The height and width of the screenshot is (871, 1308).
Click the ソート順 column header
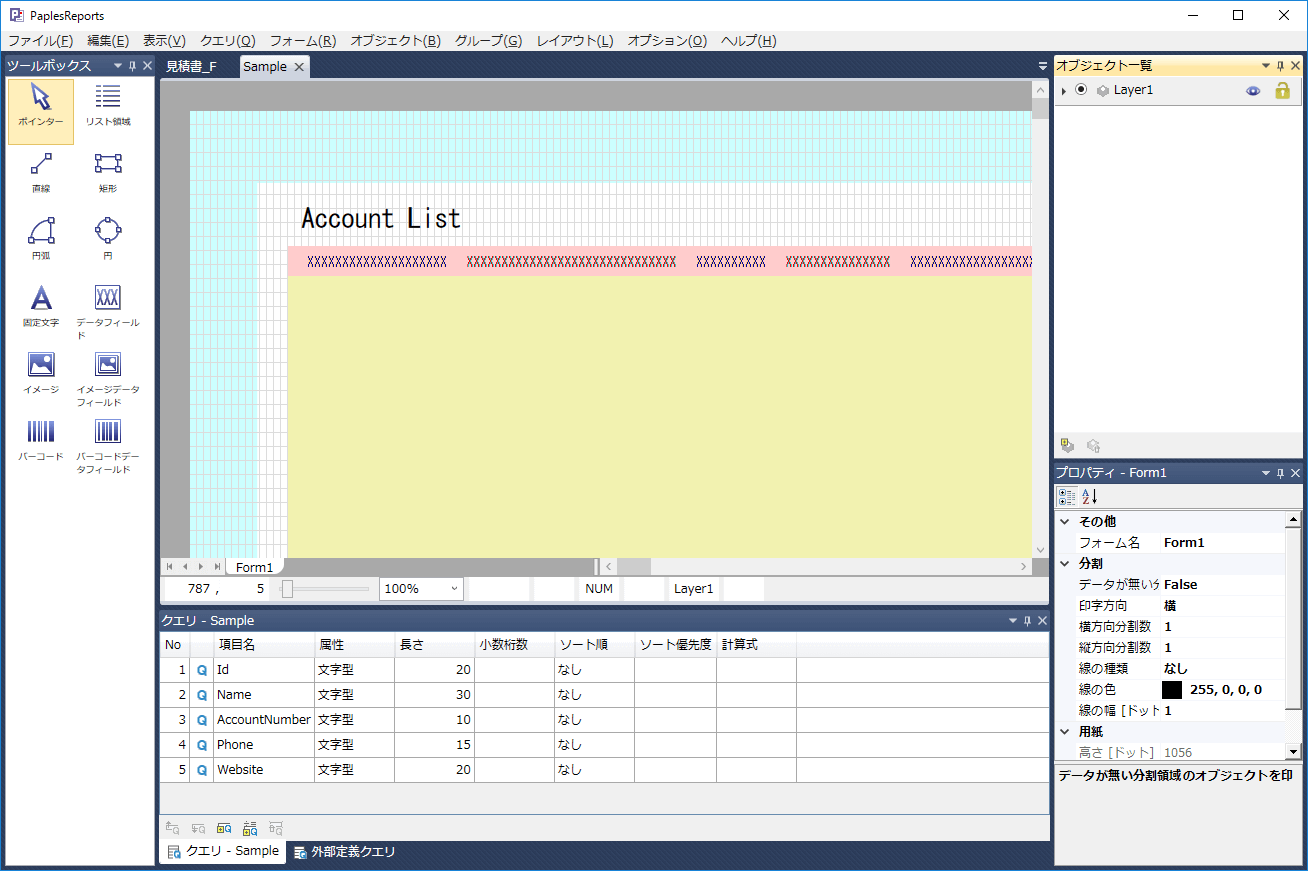click(x=594, y=645)
